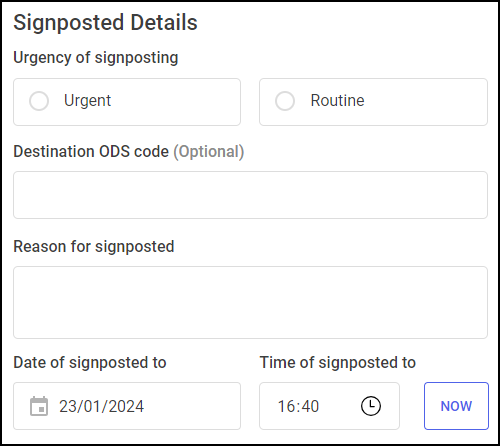This screenshot has width=500, height=446.
Task: Select the Urgent radio button
Action: (39, 101)
